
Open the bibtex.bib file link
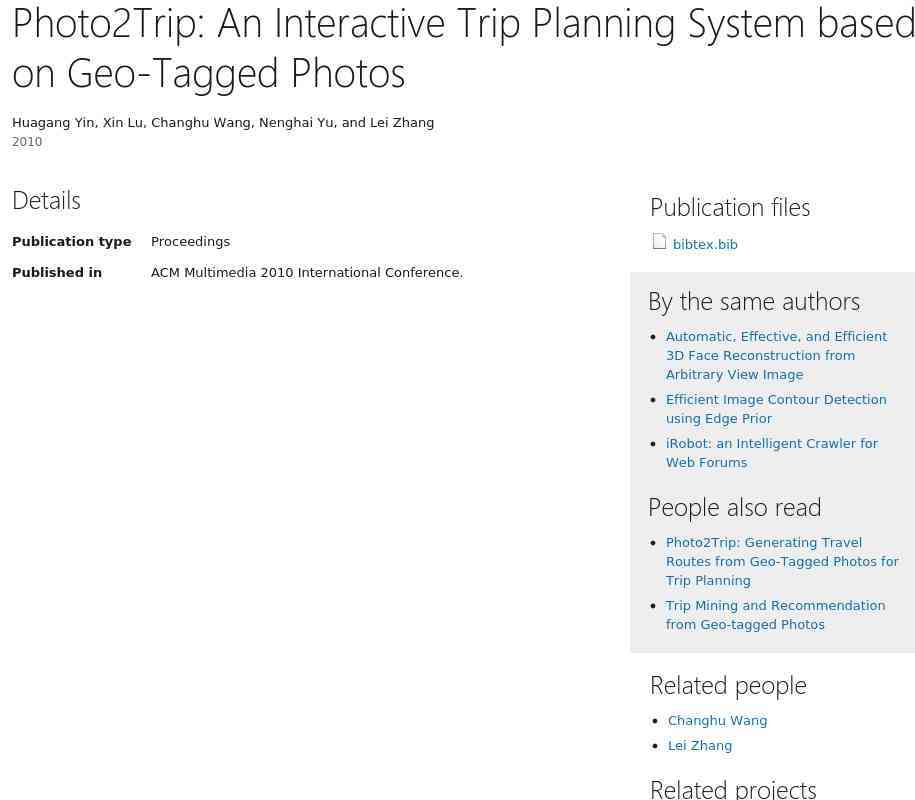pos(705,244)
